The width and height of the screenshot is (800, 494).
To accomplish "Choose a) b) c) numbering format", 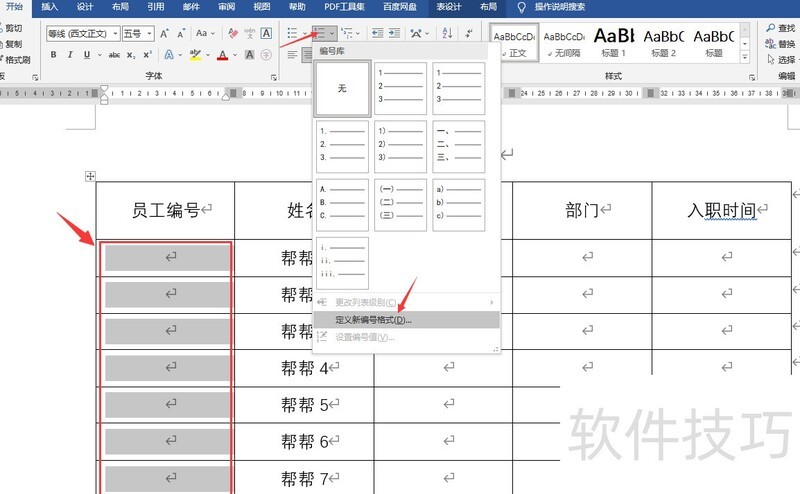I will pos(459,205).
